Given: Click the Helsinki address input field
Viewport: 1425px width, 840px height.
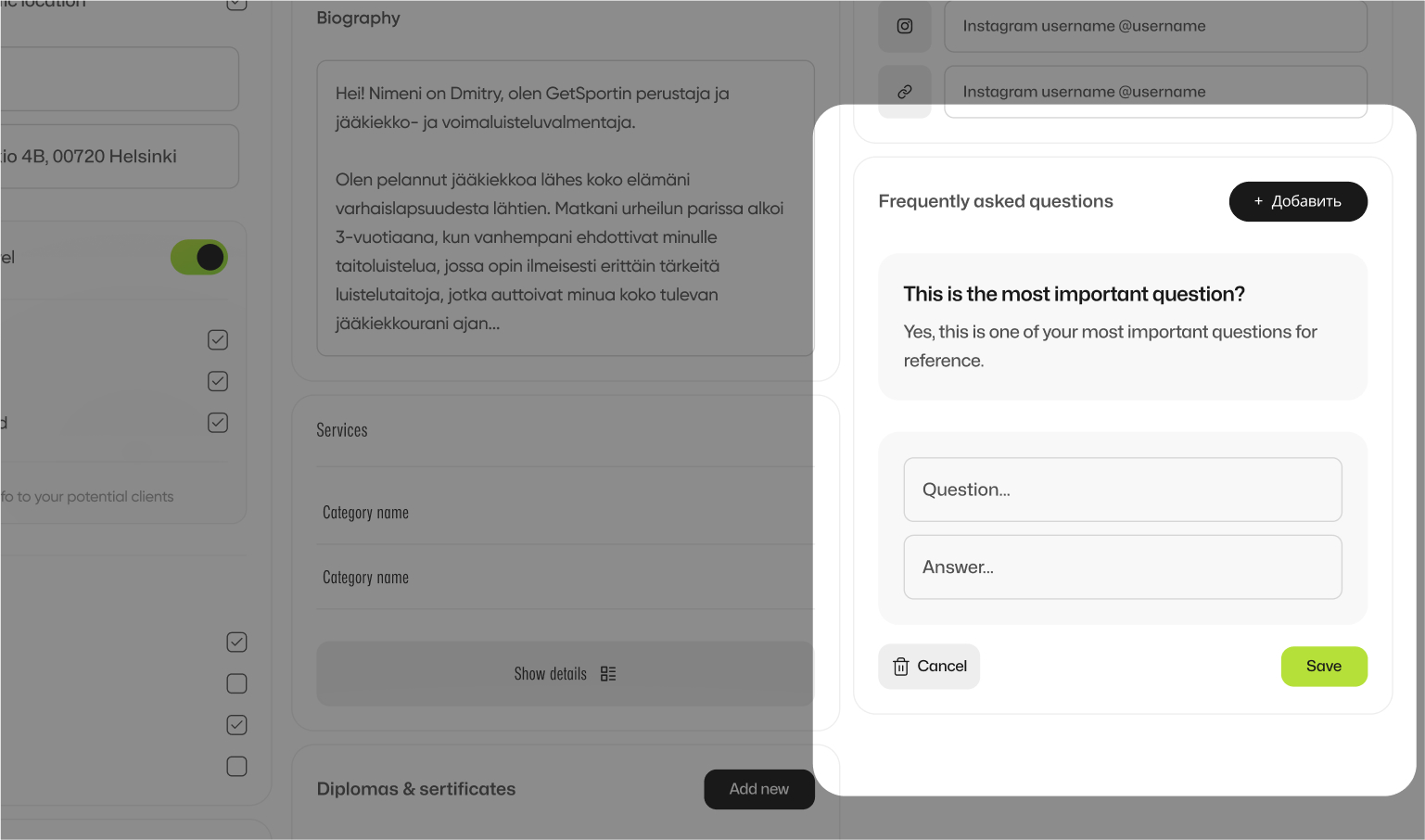Looking at the screenshot, I should (x=119, y=157).
